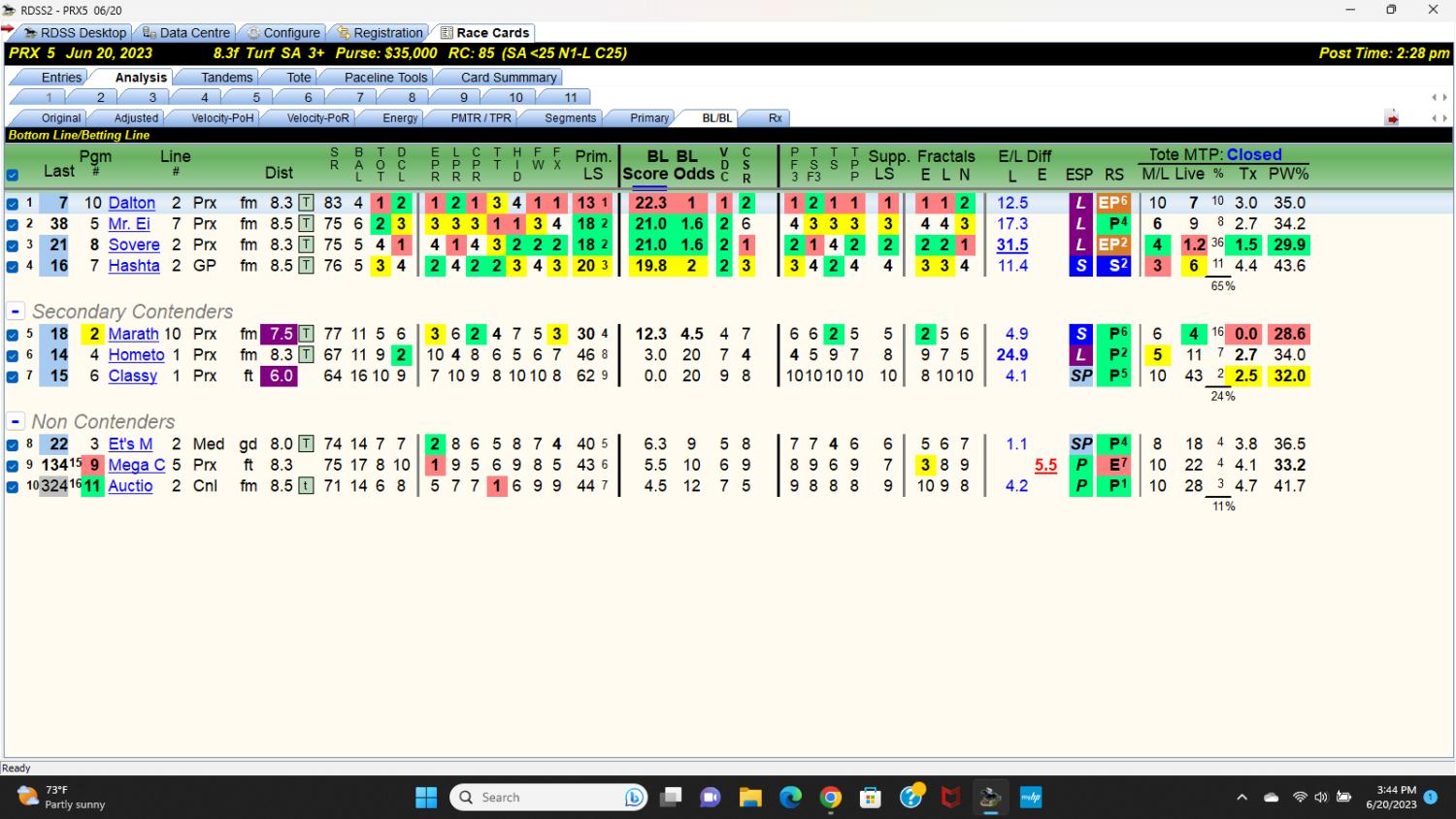
Task: Switch to race 7 tab
Action: [x=359, y=98]
